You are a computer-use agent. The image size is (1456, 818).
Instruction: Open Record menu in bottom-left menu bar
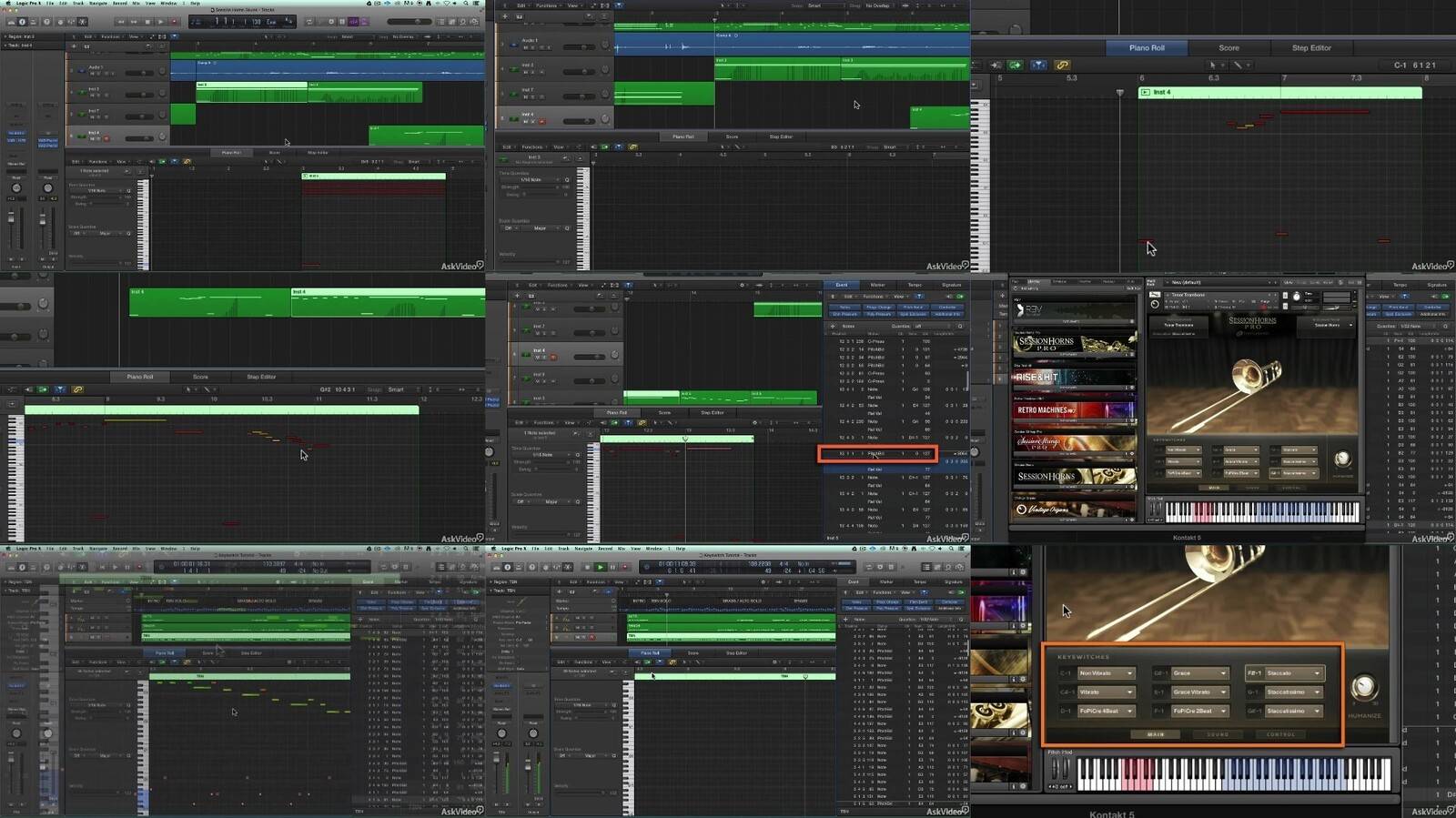pos(120,549)
